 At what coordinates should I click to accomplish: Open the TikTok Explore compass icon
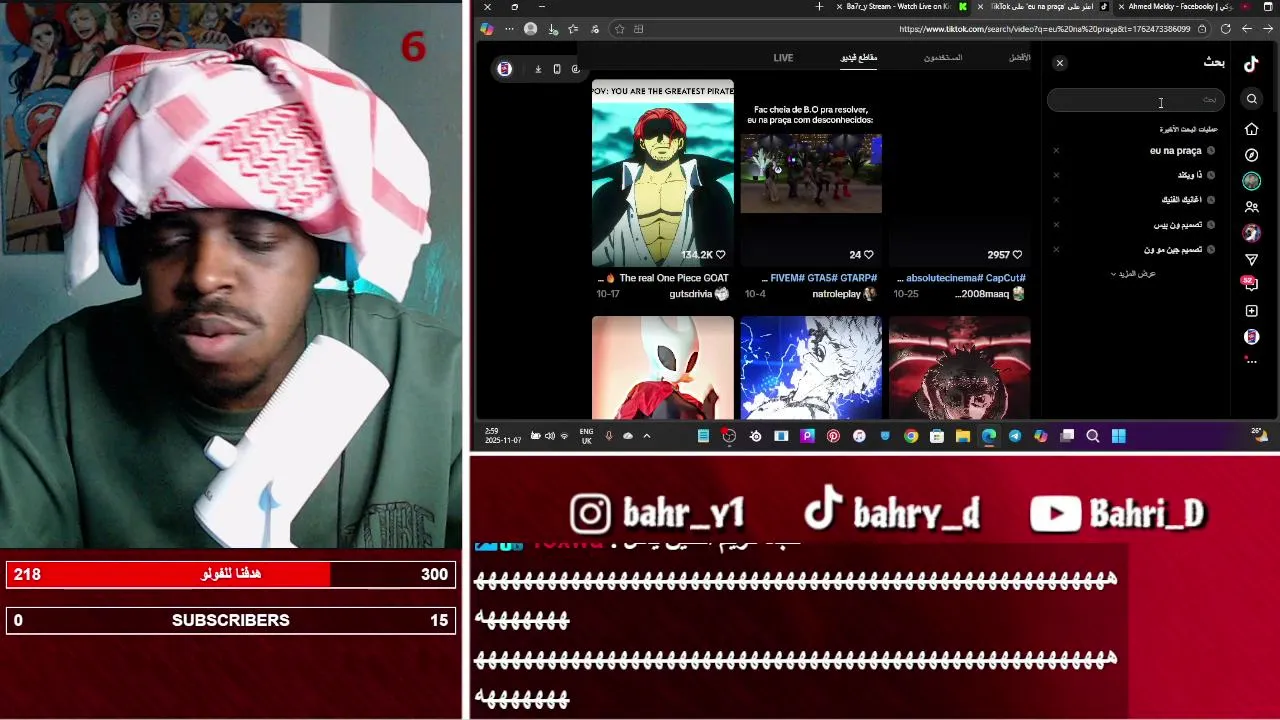(1251, 155)
